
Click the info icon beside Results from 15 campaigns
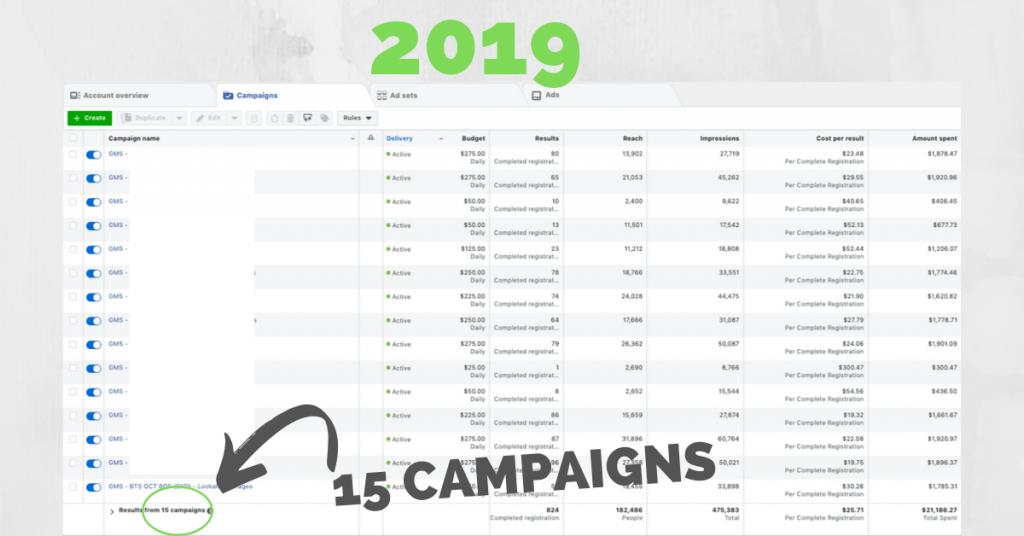tap(210, 510)
